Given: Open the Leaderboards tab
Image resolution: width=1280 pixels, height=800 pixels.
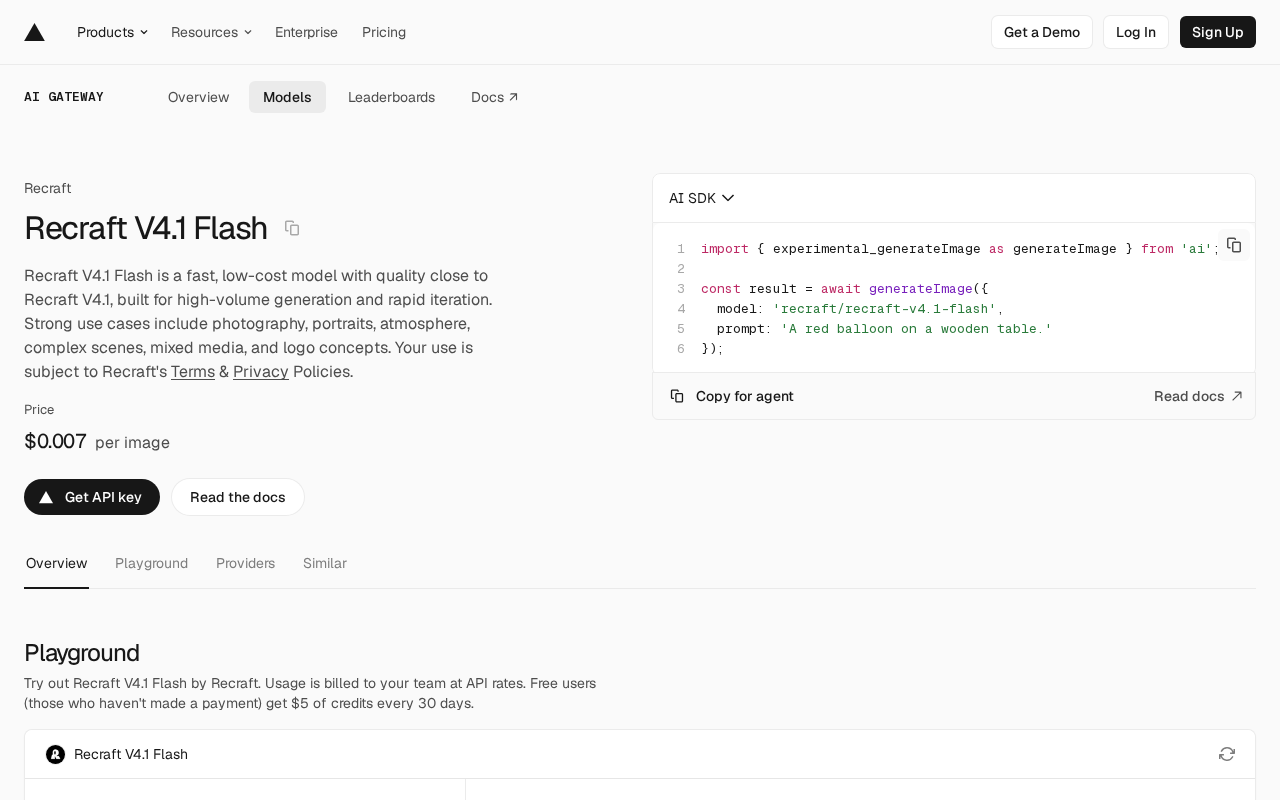Looking at the screenshot, I should [x=391, y=97].
